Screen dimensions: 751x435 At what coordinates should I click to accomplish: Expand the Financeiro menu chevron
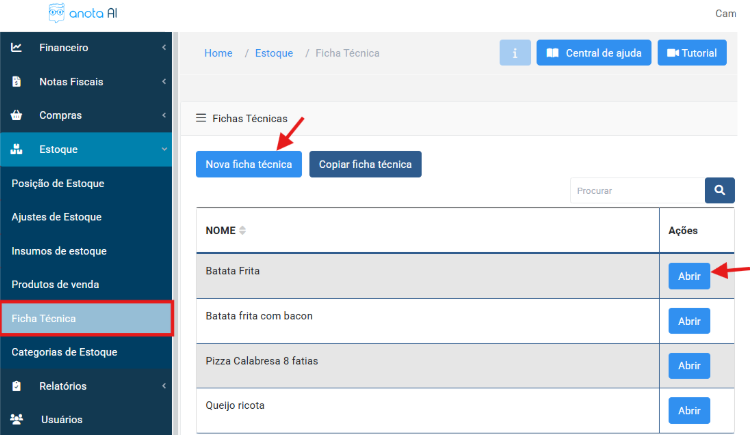click(x=164, y=48)
